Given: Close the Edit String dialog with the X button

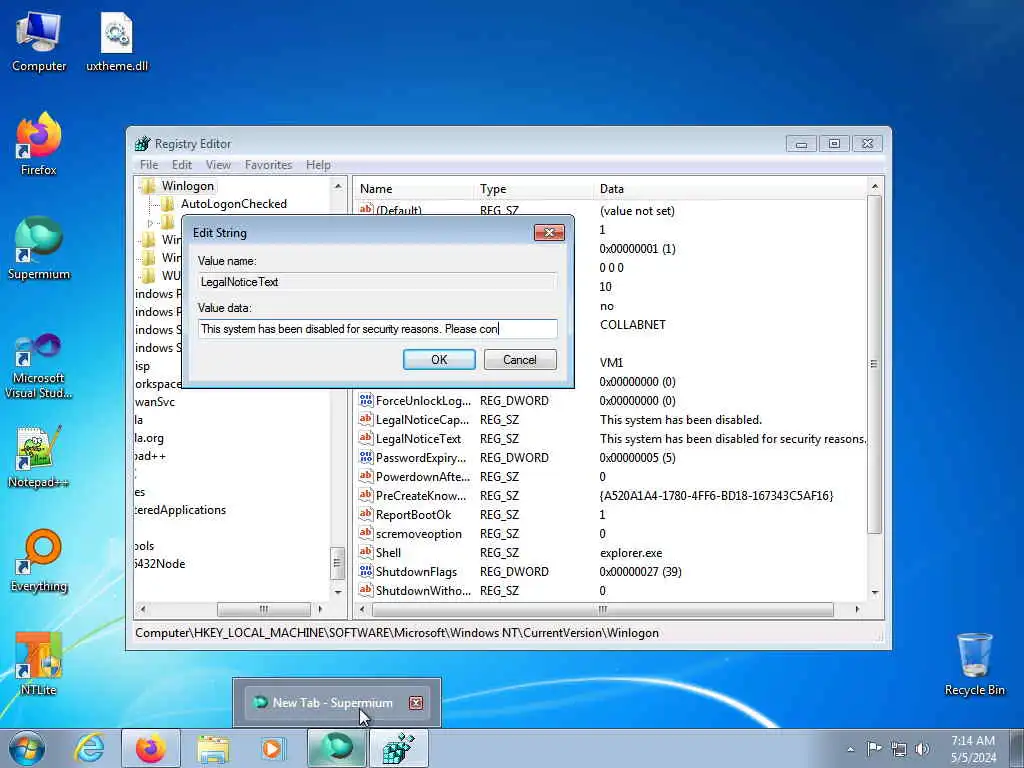Looking at the screenshot, I should (549, 232).
